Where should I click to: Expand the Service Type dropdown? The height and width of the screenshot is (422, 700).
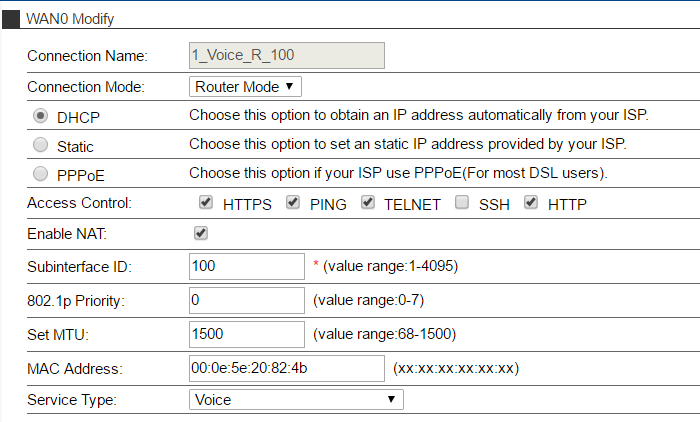click(x=296, y=400)
